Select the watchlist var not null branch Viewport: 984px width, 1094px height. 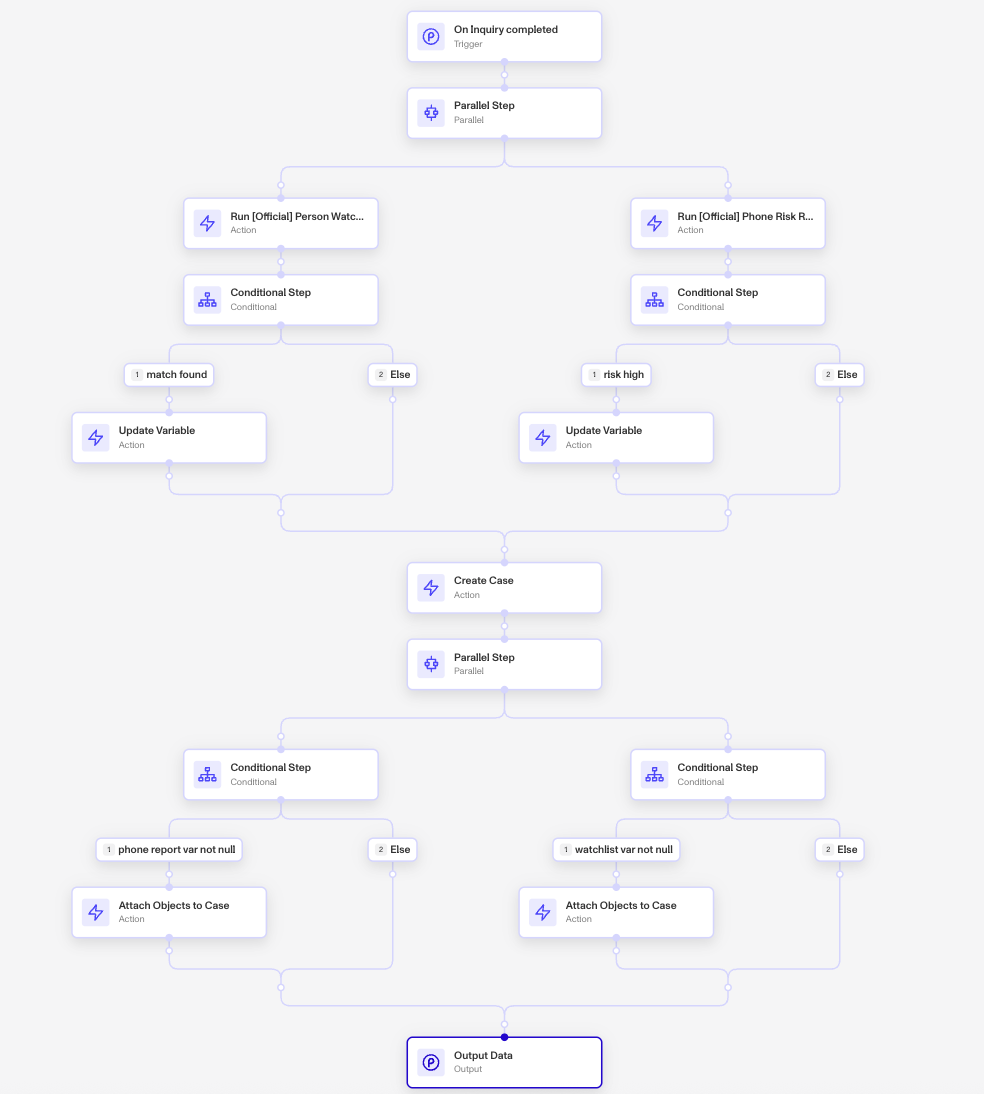[616, 849]
